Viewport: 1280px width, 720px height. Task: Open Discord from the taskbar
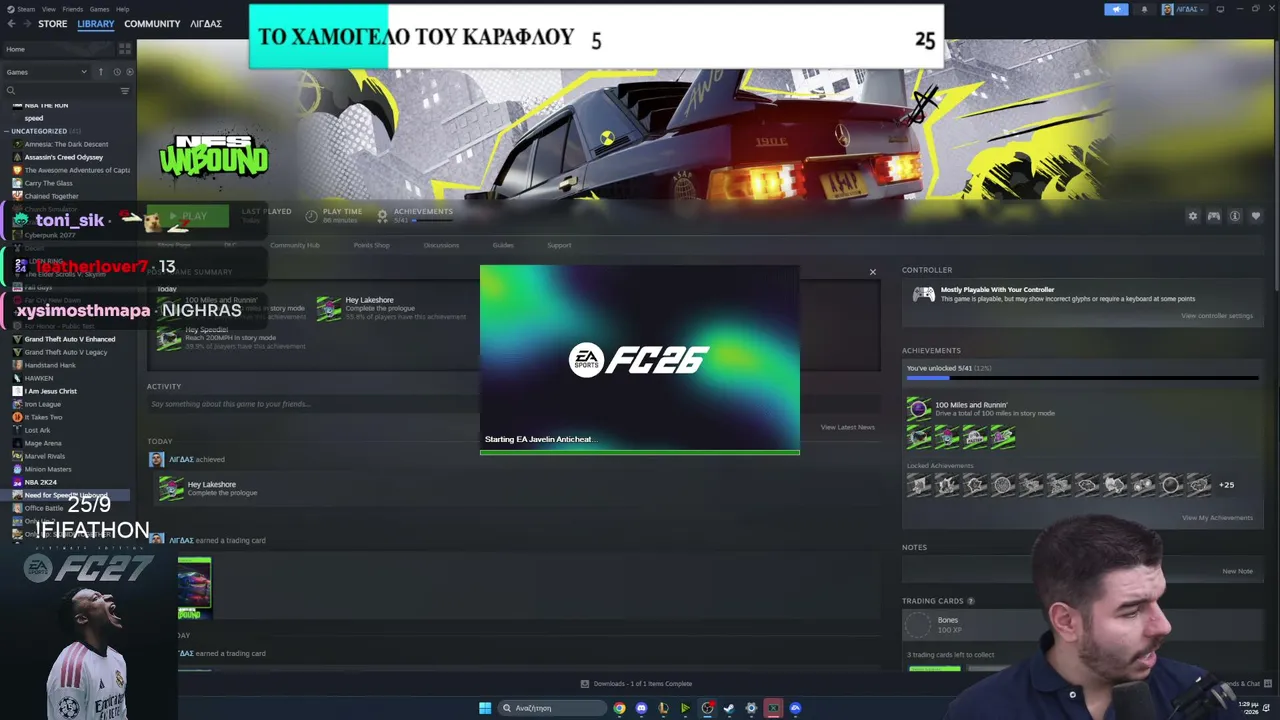click(642, 709)
